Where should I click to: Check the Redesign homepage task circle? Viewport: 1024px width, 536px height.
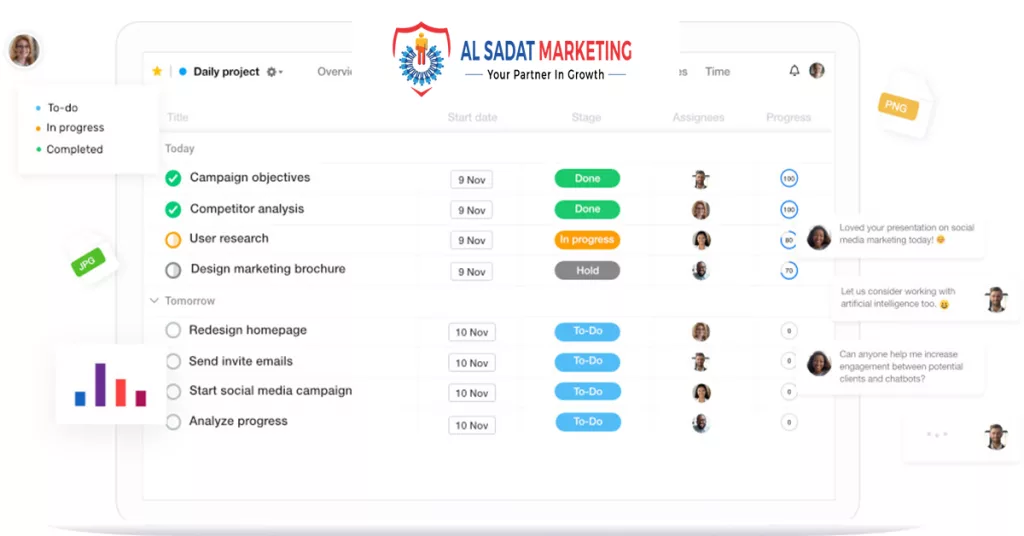173,330
